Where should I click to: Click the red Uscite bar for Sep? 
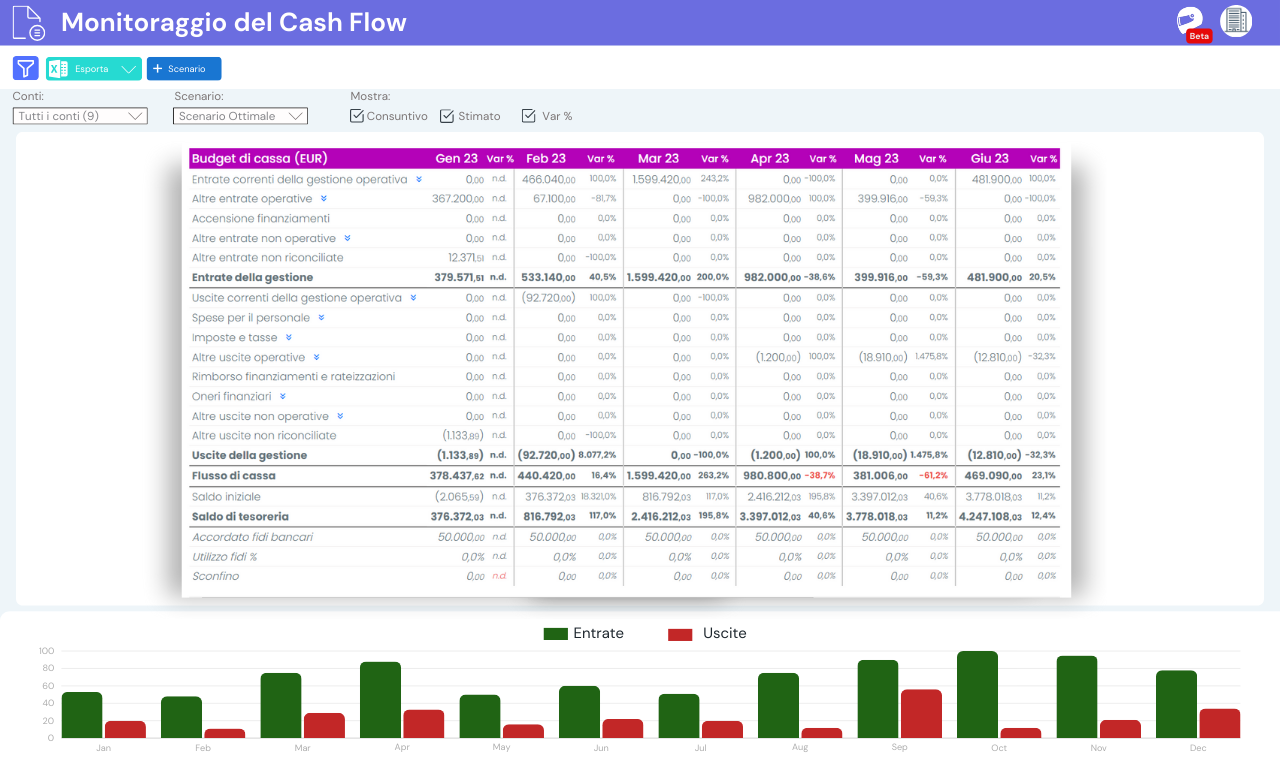(x=921, y=714)
